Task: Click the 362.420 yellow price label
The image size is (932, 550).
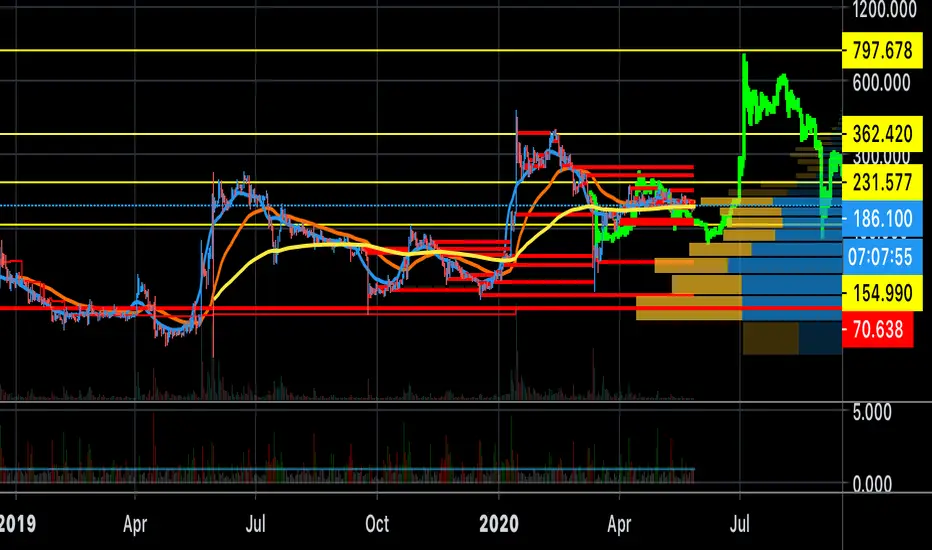Action: point(882,134)
